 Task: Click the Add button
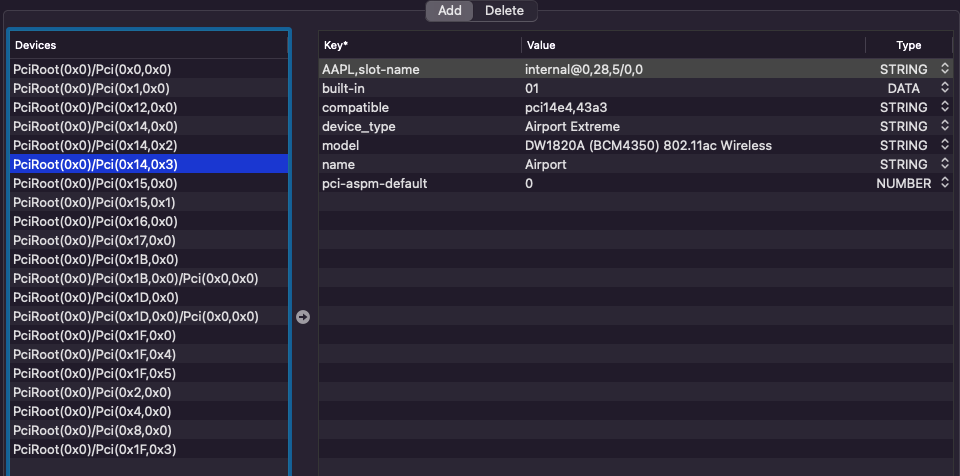tap(449, 11)
